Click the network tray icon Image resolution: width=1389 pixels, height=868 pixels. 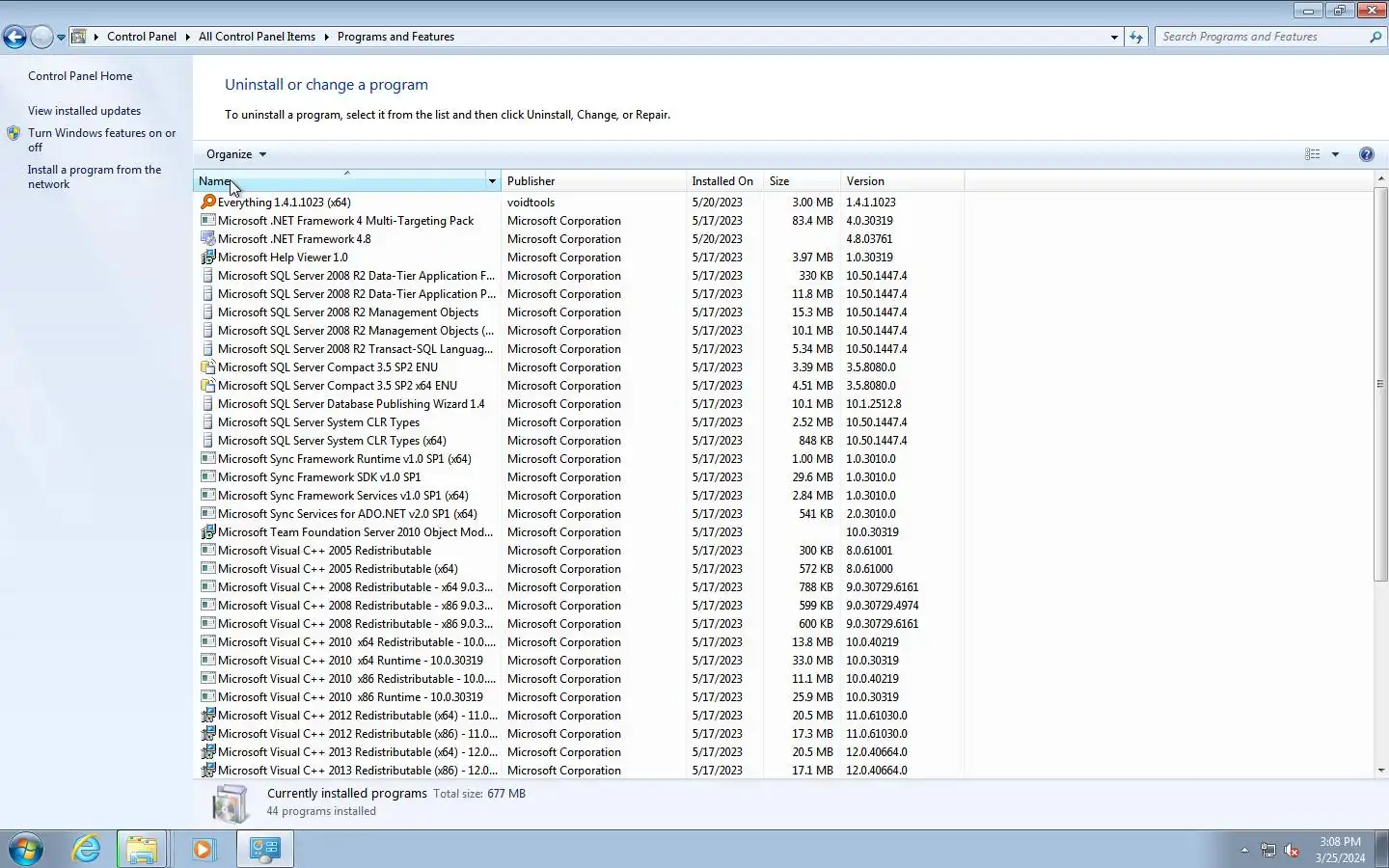[x=1267, y=850]
